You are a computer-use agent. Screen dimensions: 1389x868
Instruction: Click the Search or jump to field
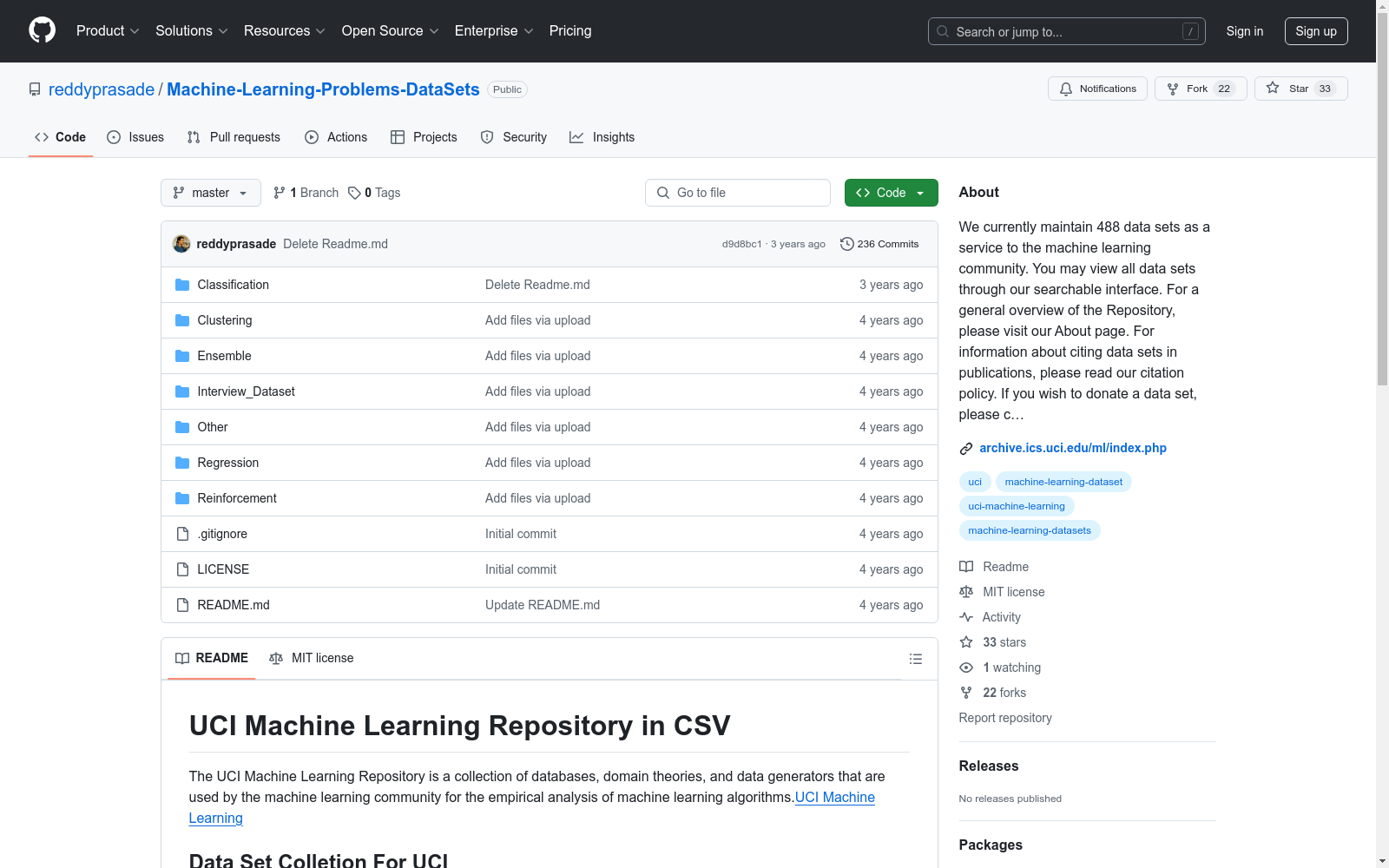[x=1067, y=31]
